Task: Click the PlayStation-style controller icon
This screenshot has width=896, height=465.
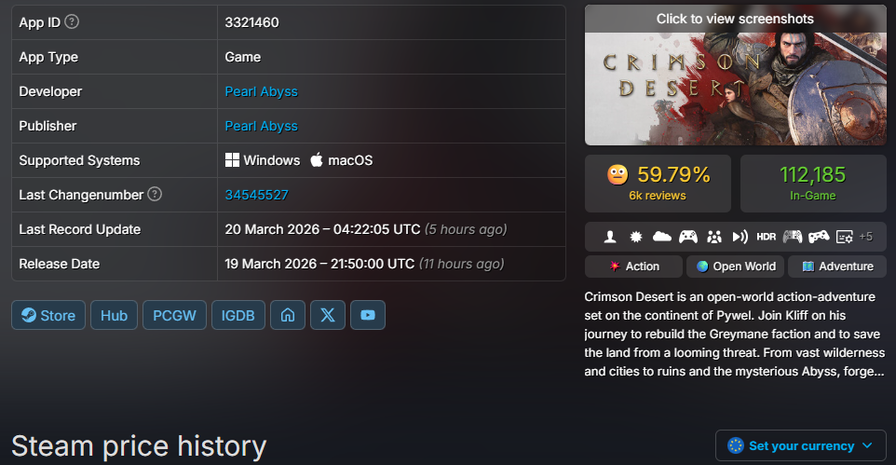Action: pos(818,236)
